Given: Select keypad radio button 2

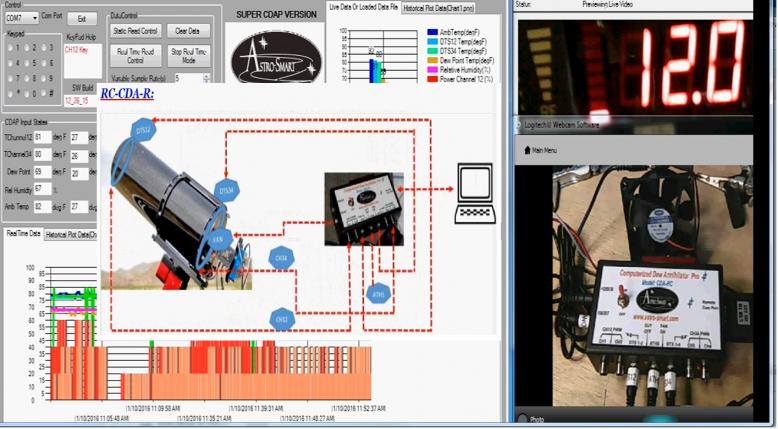Looking at the screenshot, I should point(27,48).
